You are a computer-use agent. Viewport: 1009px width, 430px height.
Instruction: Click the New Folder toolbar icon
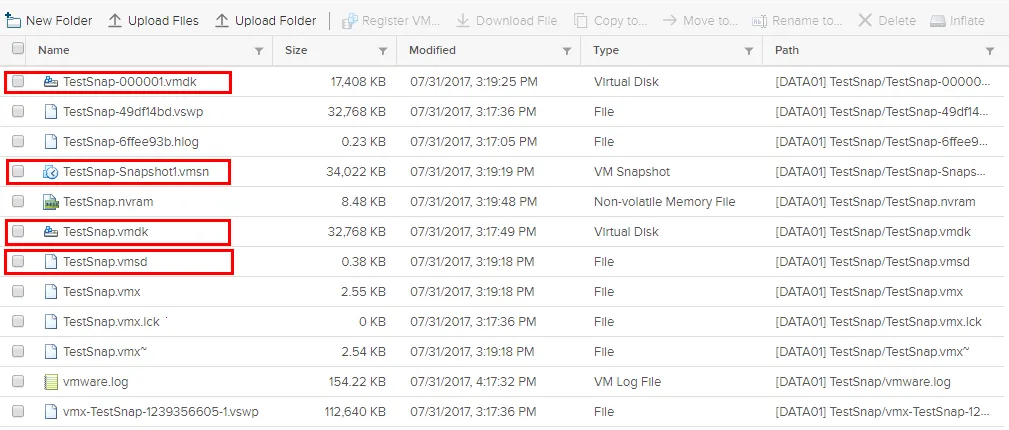[x=14, y=20]
